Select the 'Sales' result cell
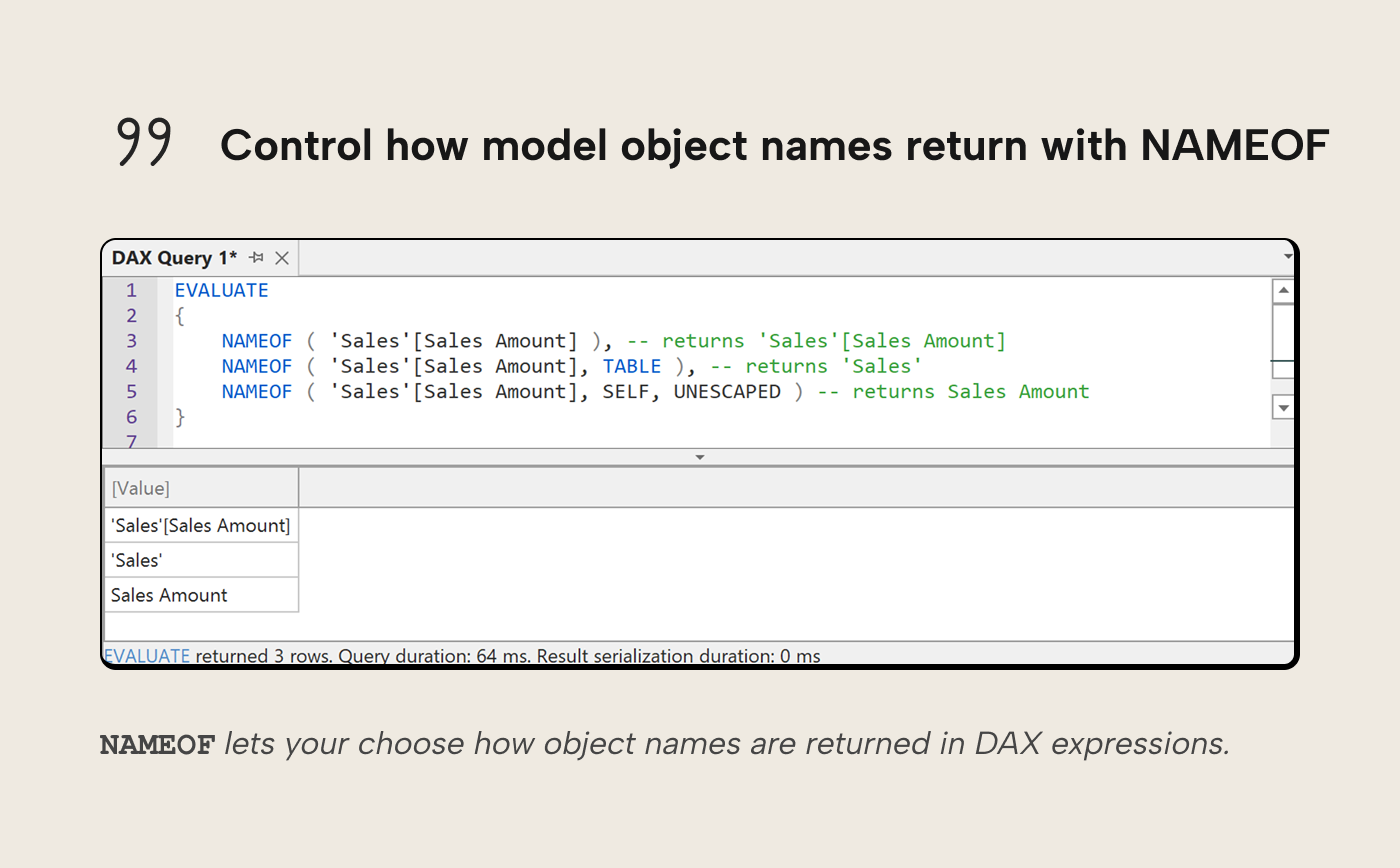This screenshot has height=868, width=1400. [201, 560]
